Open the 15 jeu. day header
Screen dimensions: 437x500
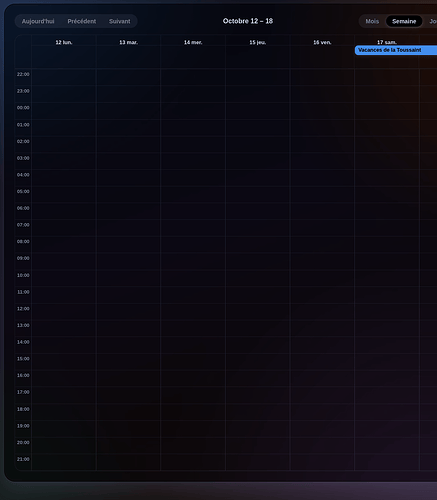pos(258,42)
